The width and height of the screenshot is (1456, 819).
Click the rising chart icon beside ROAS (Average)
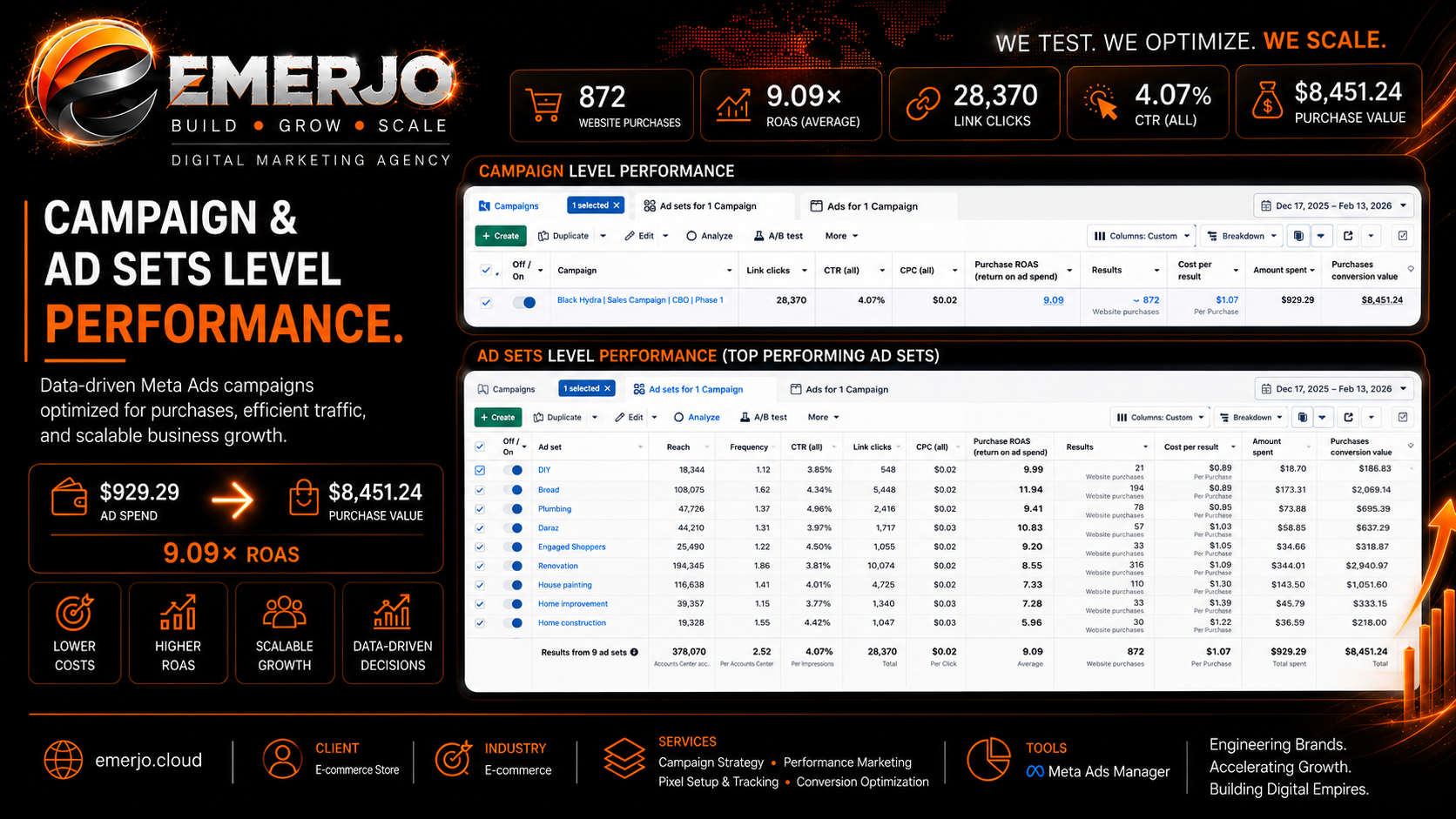733,104
